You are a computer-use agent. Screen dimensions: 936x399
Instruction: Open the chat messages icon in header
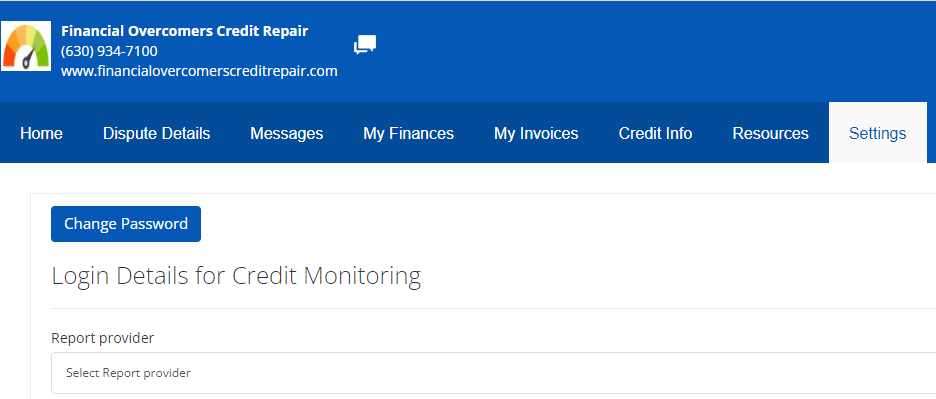365,45
